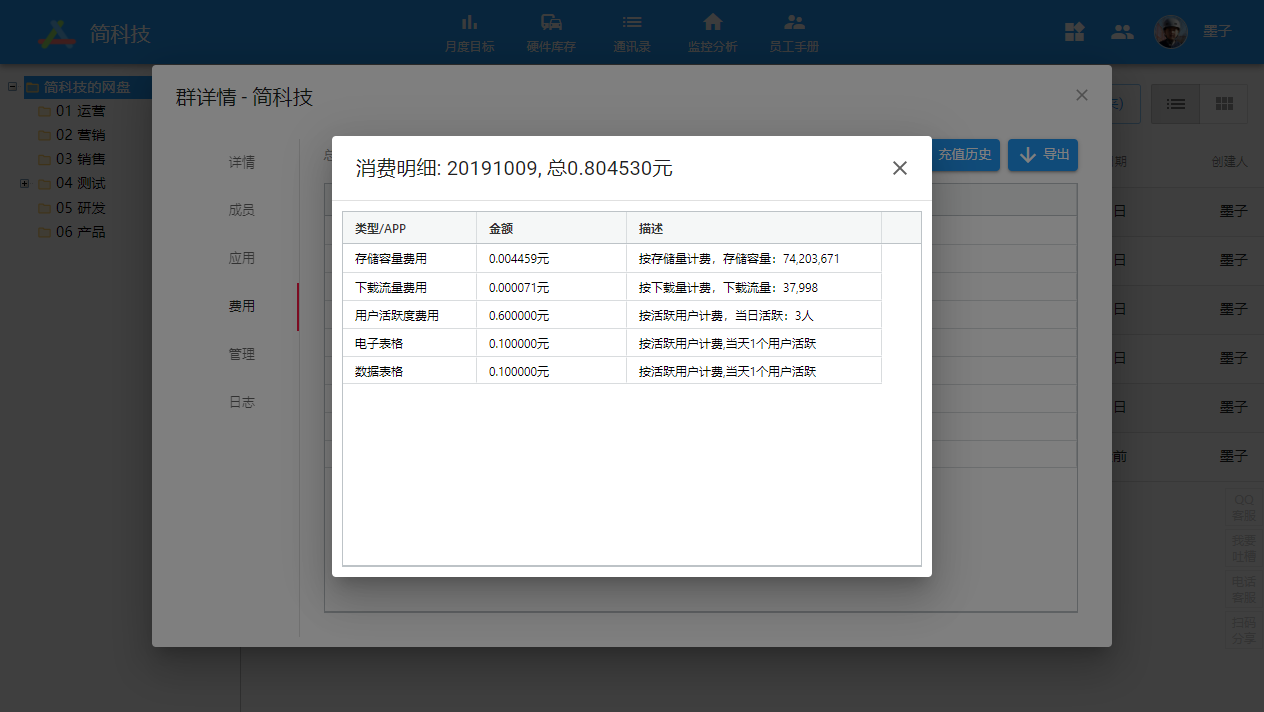Click the apps grid icon in header
This screenshot has width=1264, height=712.
pyautogui.click(x=1074, y=32)
